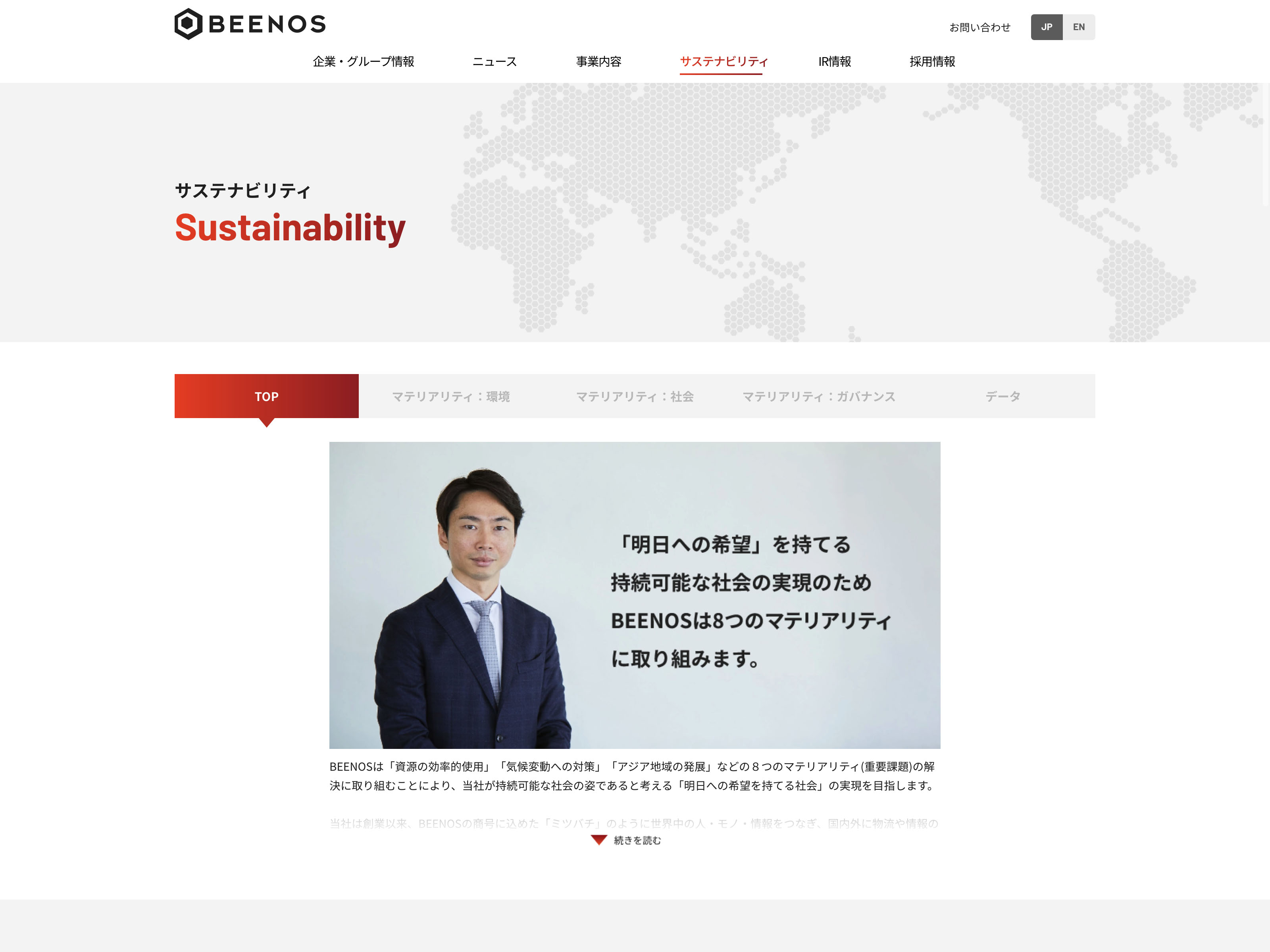
Task: Open the 採用情報 menu item
Action: [x=932, y=61]
